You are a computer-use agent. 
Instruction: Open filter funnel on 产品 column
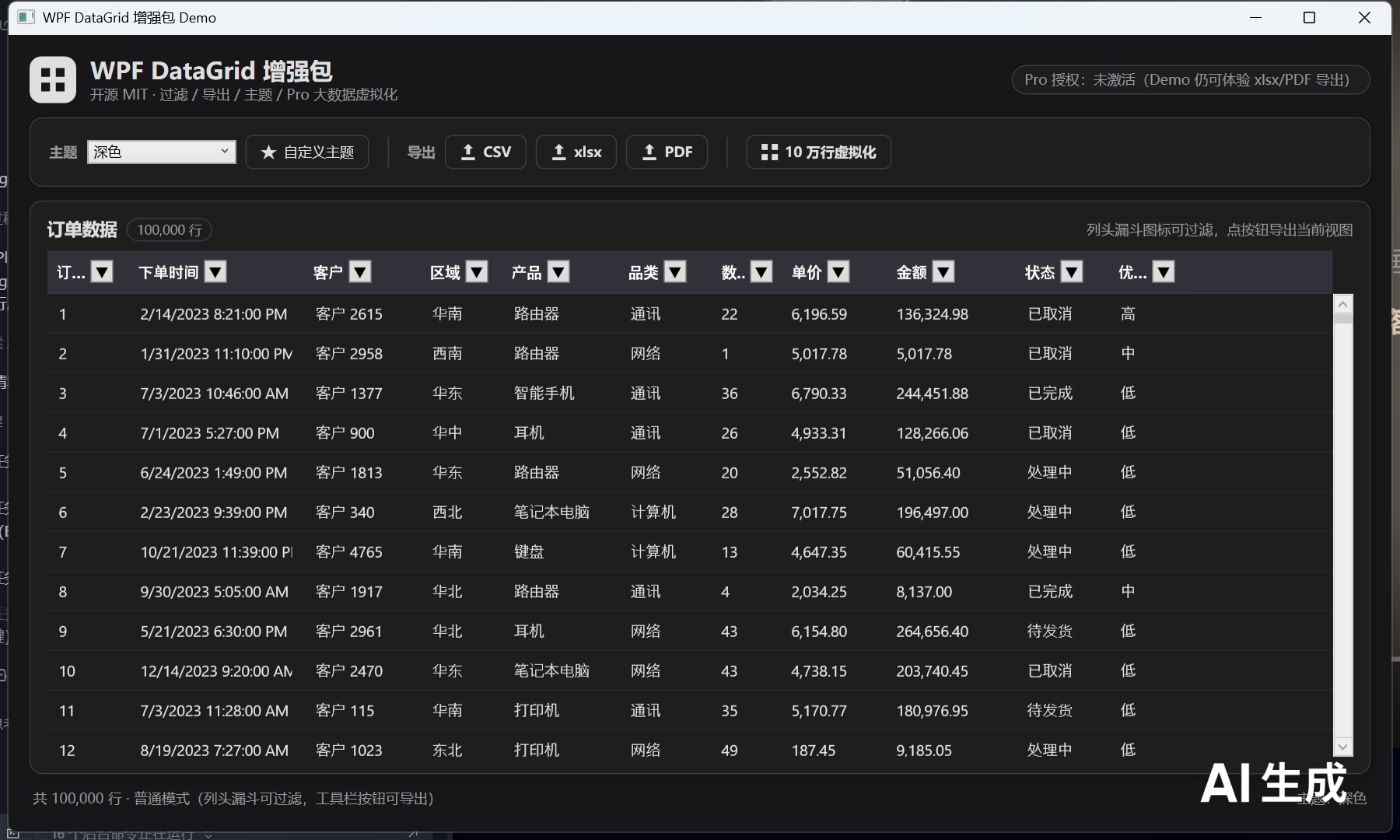click(558, 272)
